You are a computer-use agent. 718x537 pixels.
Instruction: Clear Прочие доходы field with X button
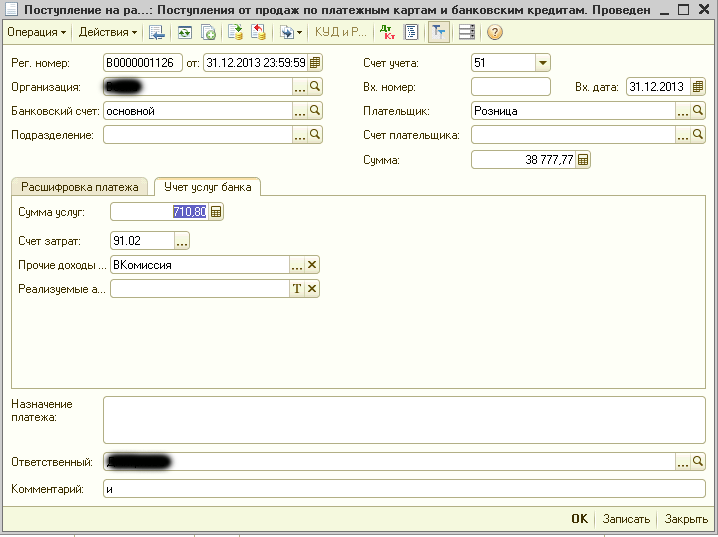312,265
